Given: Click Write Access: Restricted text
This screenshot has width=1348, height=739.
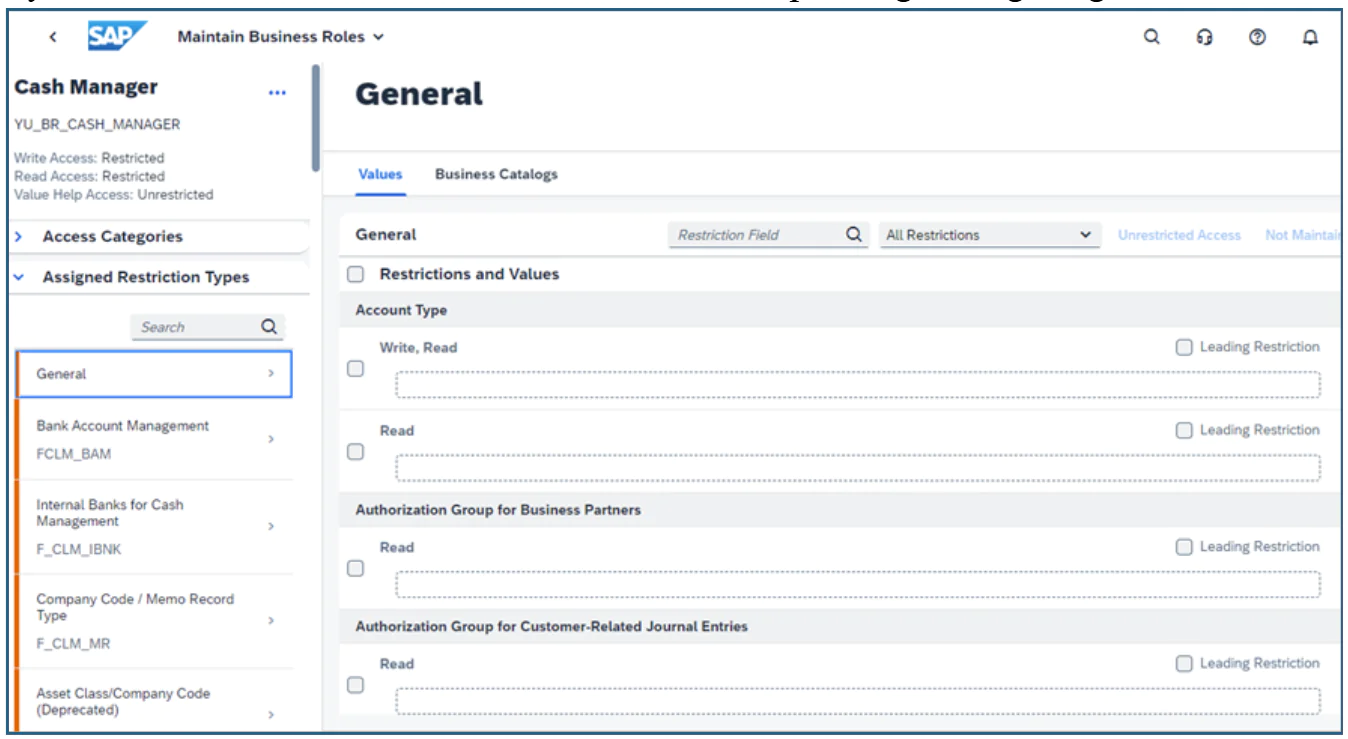Looking at the screenshot, I should 89,158.
